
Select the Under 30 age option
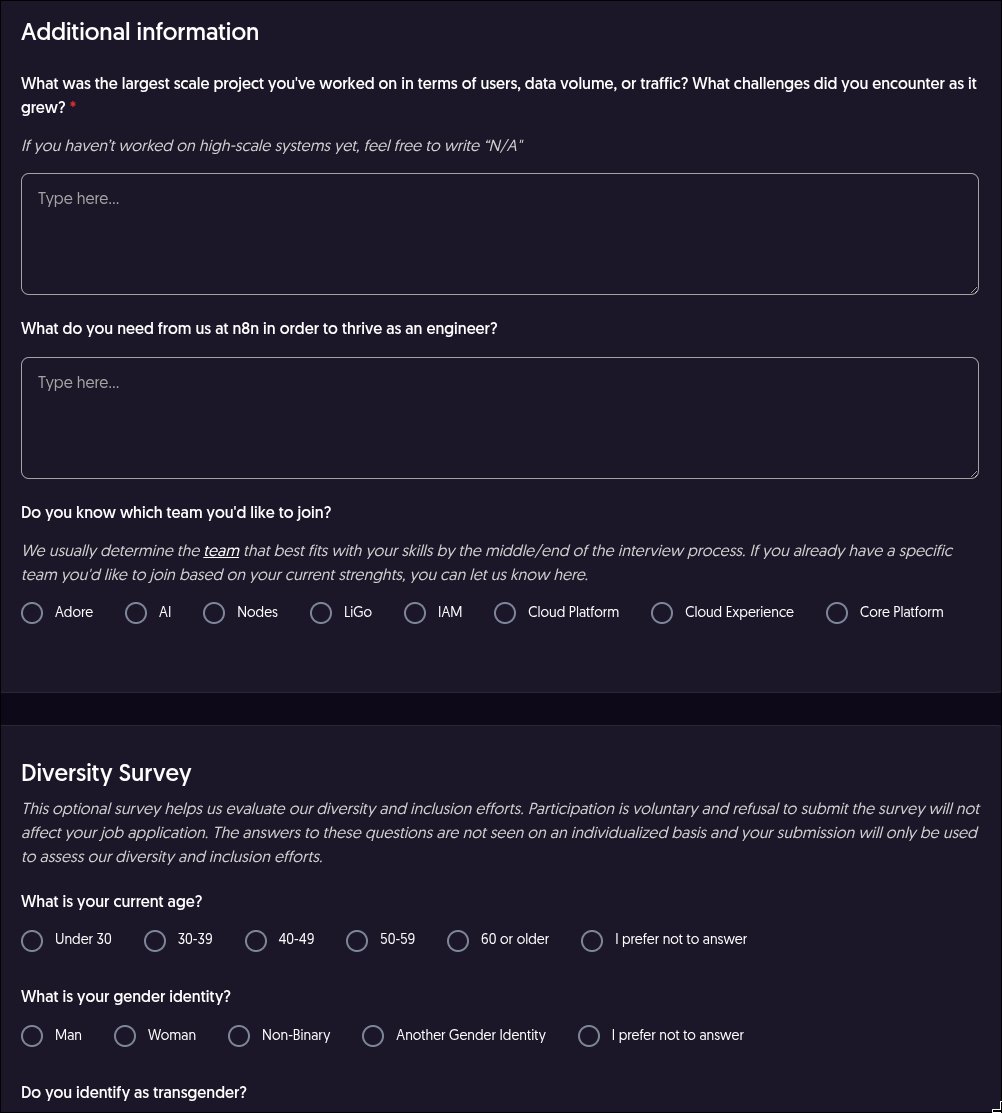point(32,941)
